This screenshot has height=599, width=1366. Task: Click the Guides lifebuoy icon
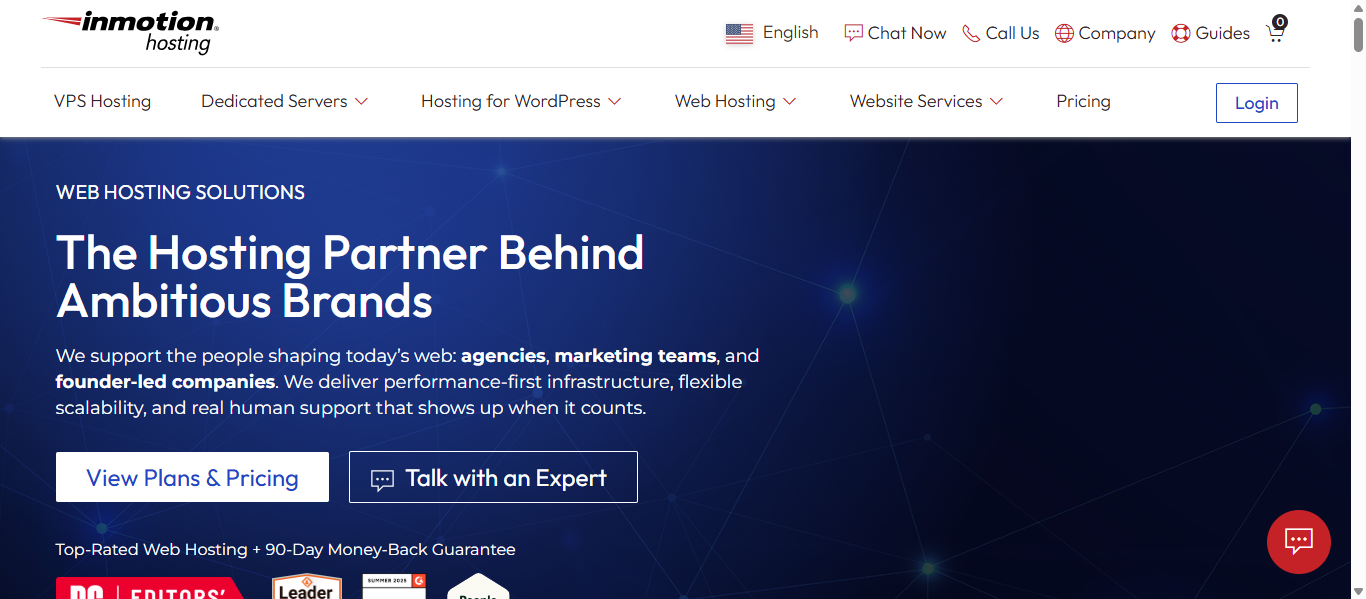[x=1181, y=33]
